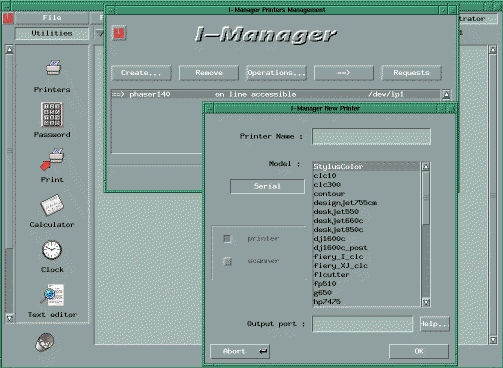Toggle the printer checkbox
Image resolution: width=503 pixels, height=368 pixels.
[227, 239]
